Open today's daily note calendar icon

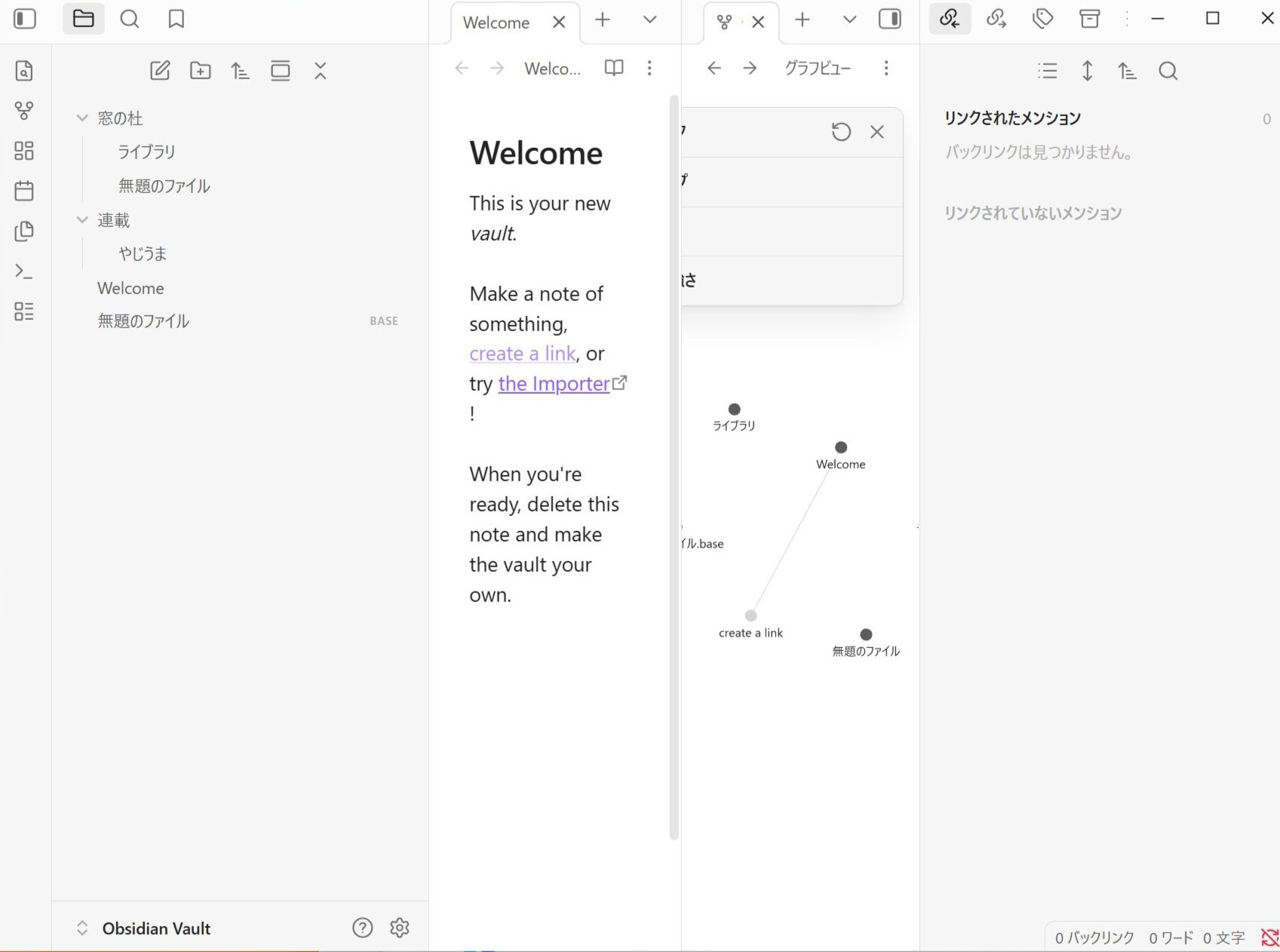pos(24,191)
